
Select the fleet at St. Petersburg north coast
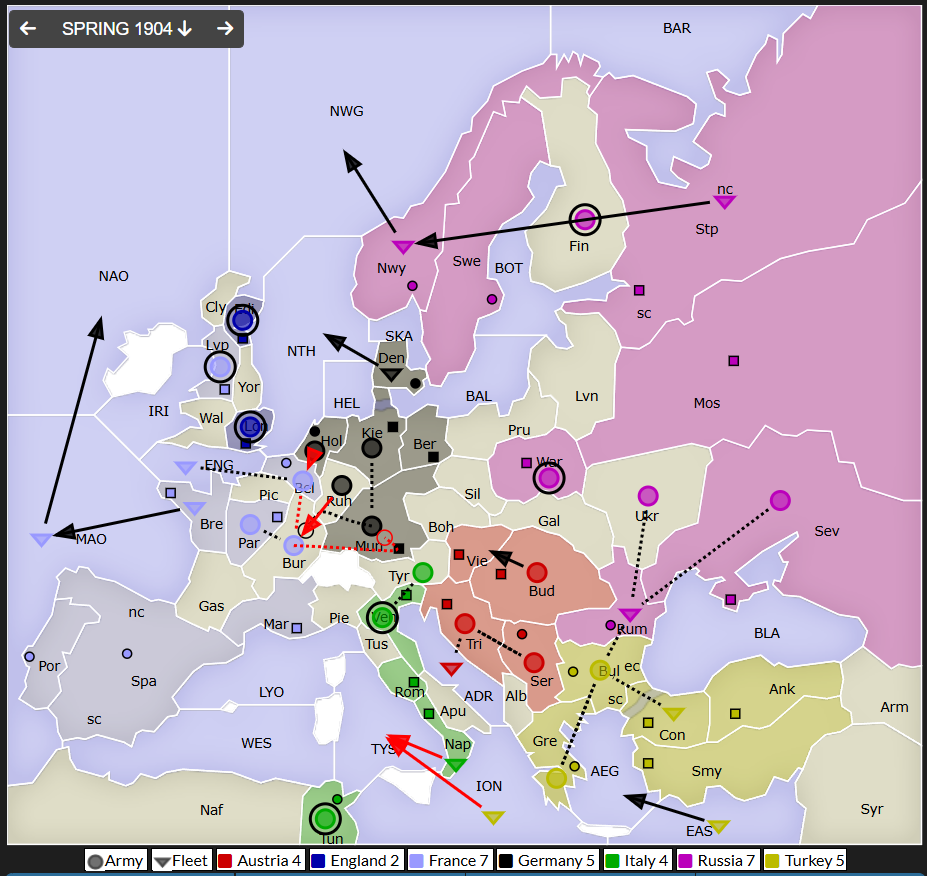tap(725, 202)
